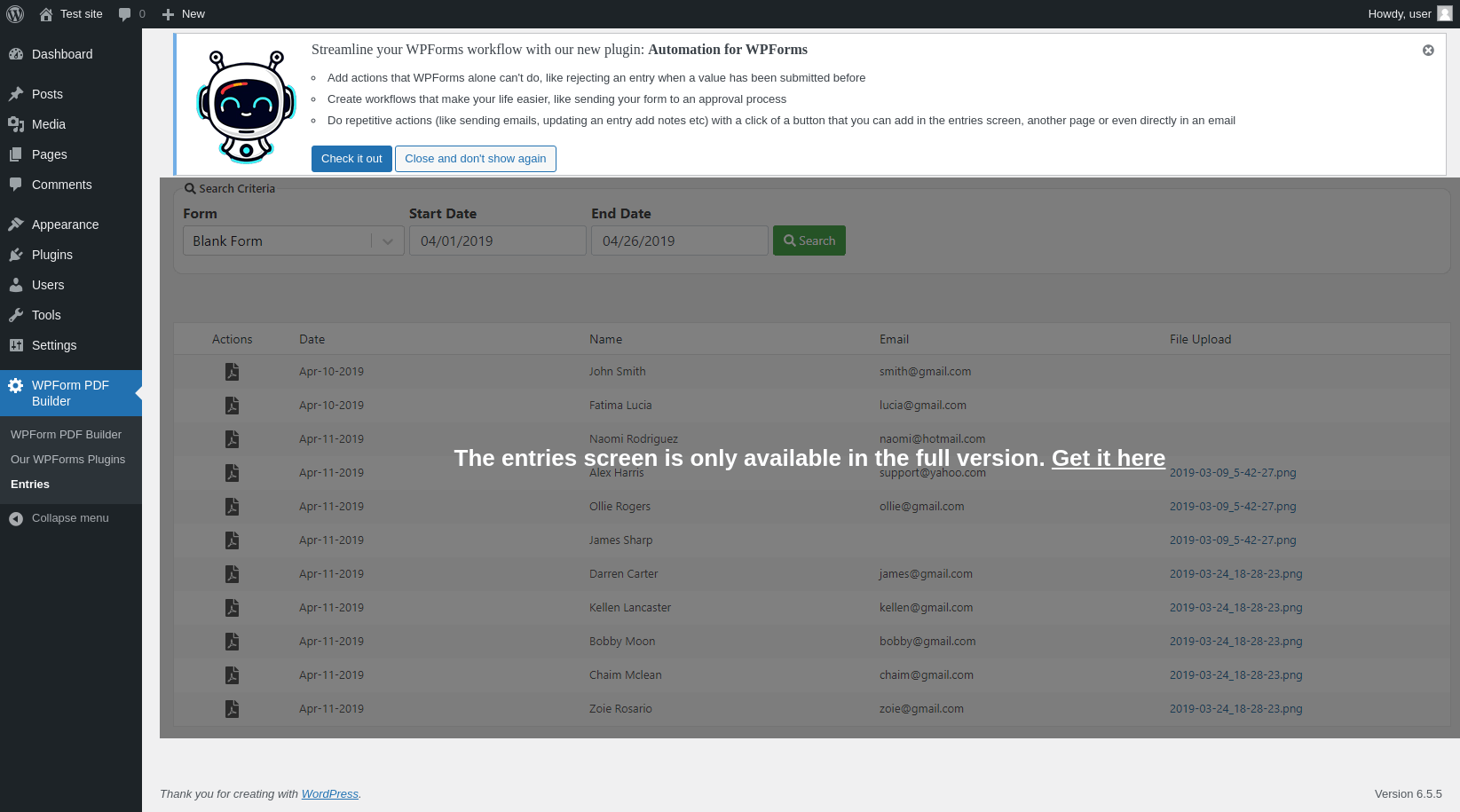The width and height of the screenshot is (1460, 812).
Task: Open the Dashboard menu
Action: click(71, 54)
